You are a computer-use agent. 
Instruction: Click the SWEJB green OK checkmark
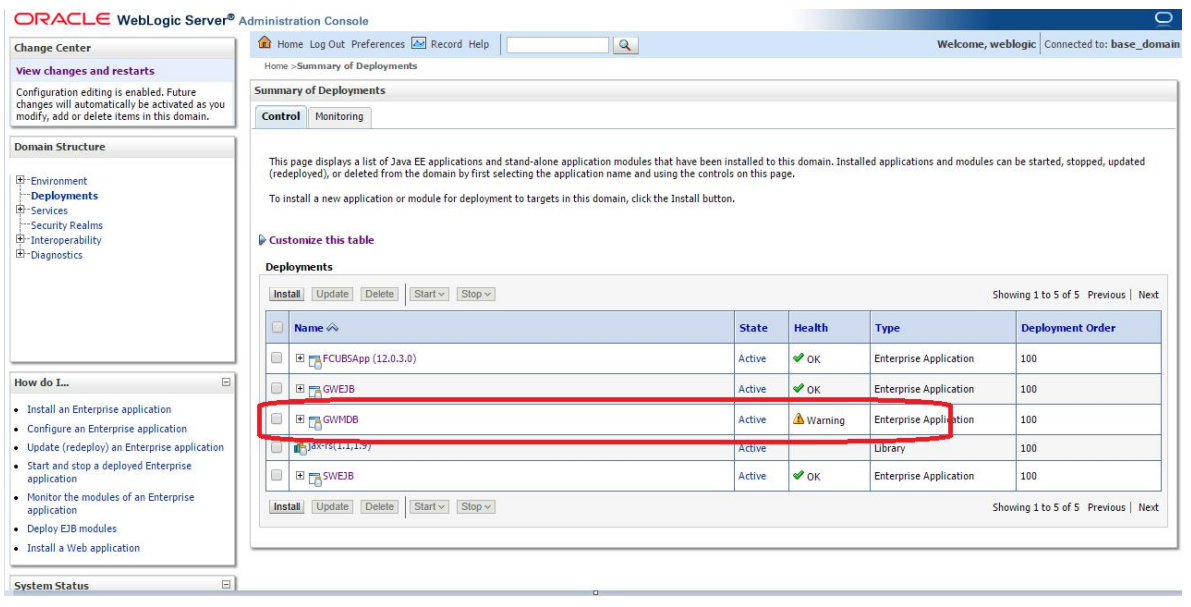(798, 475)
